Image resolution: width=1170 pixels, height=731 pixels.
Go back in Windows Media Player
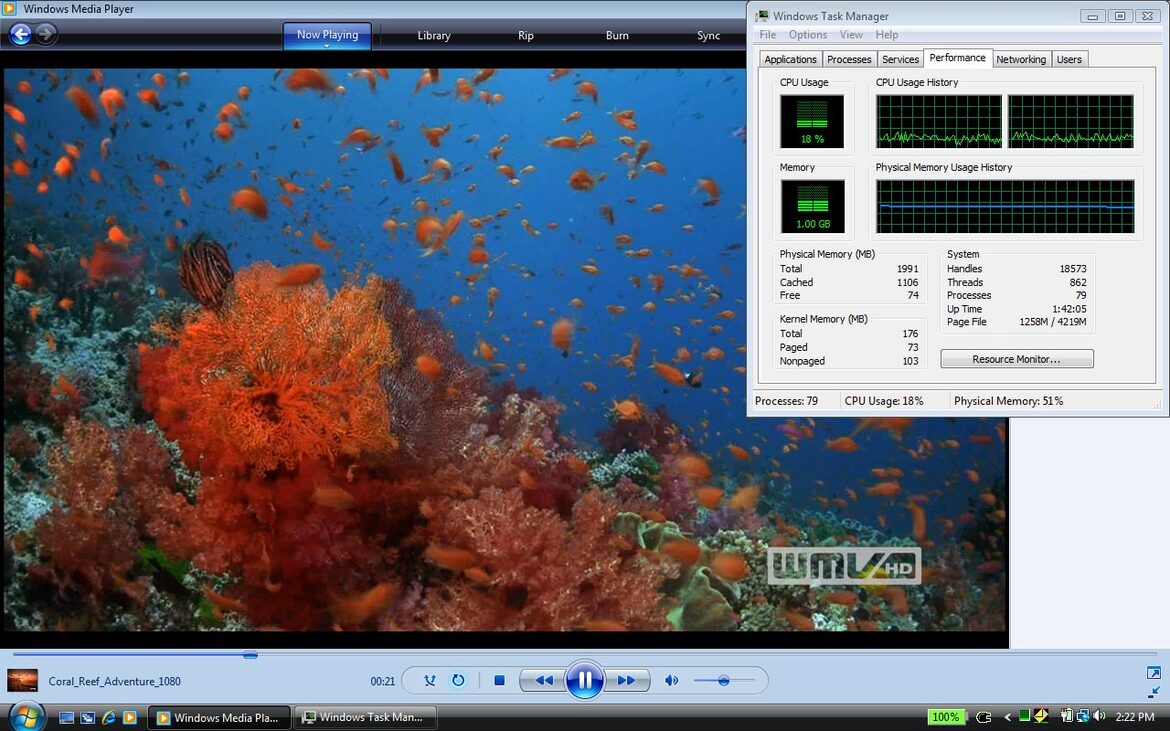[x=20, y=34]
